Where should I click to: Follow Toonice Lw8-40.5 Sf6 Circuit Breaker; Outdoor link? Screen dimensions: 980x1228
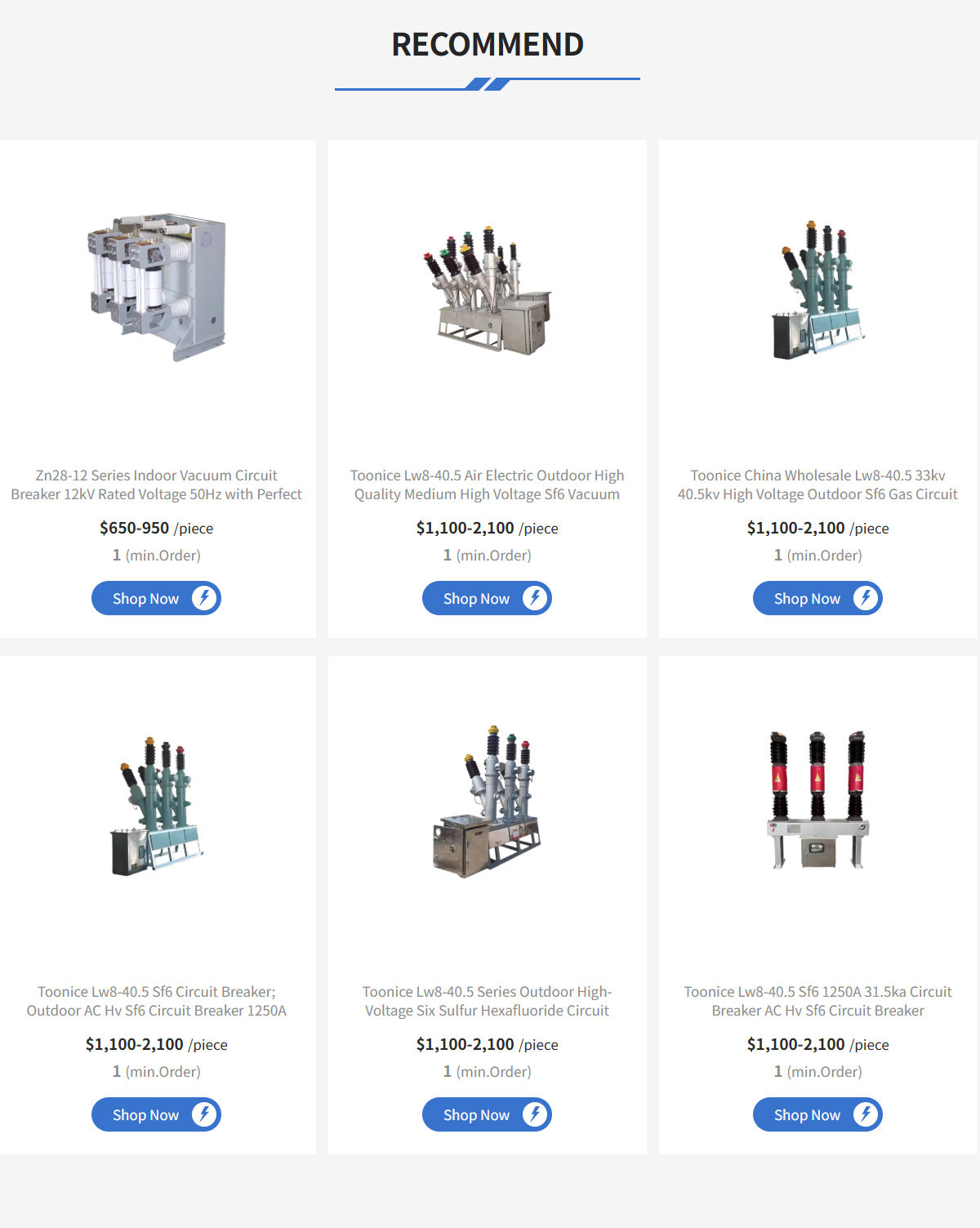157,1001
